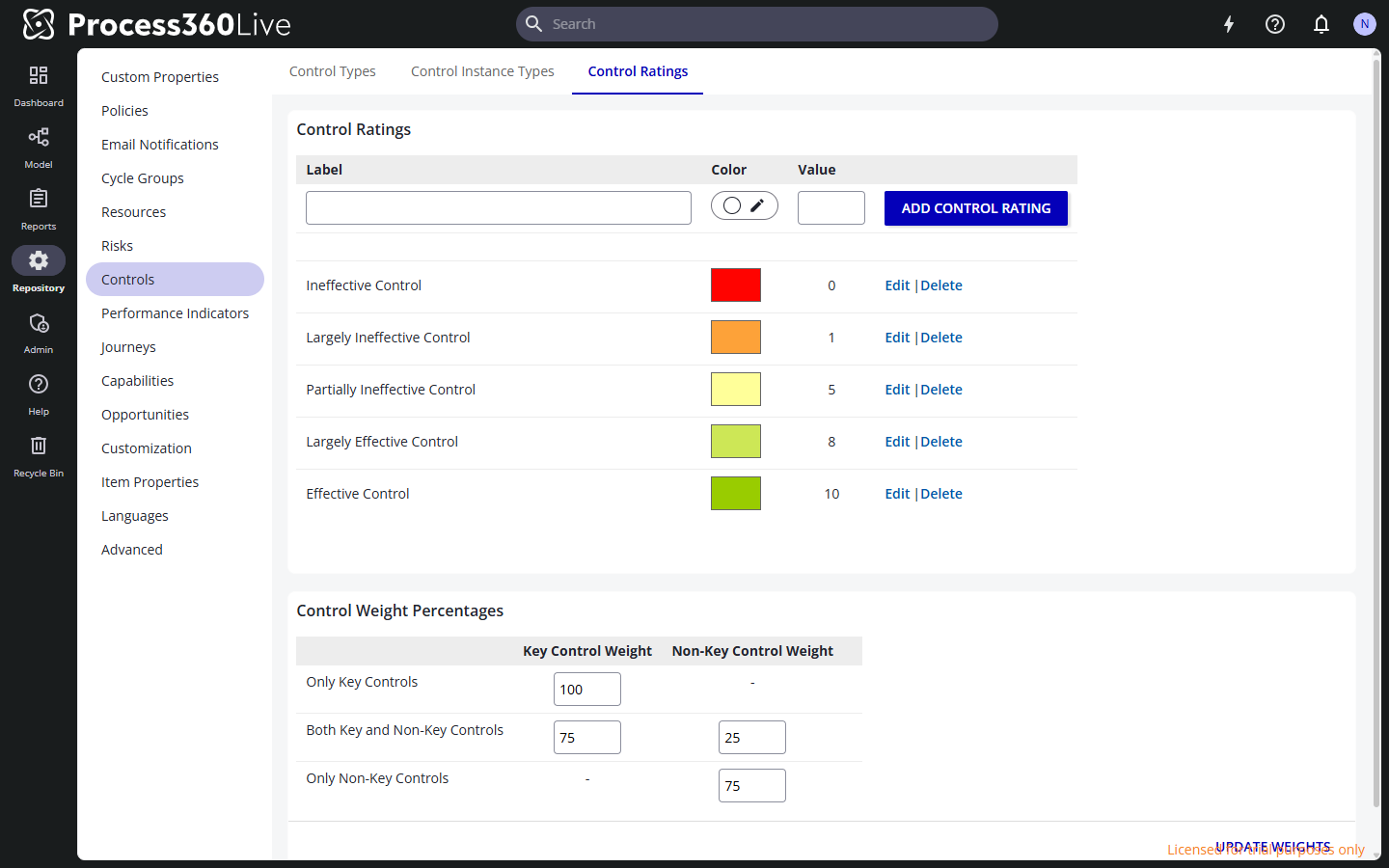Delete the Partially Ineffective Control rating
The image size is (1389, 868).
(941, 390)
